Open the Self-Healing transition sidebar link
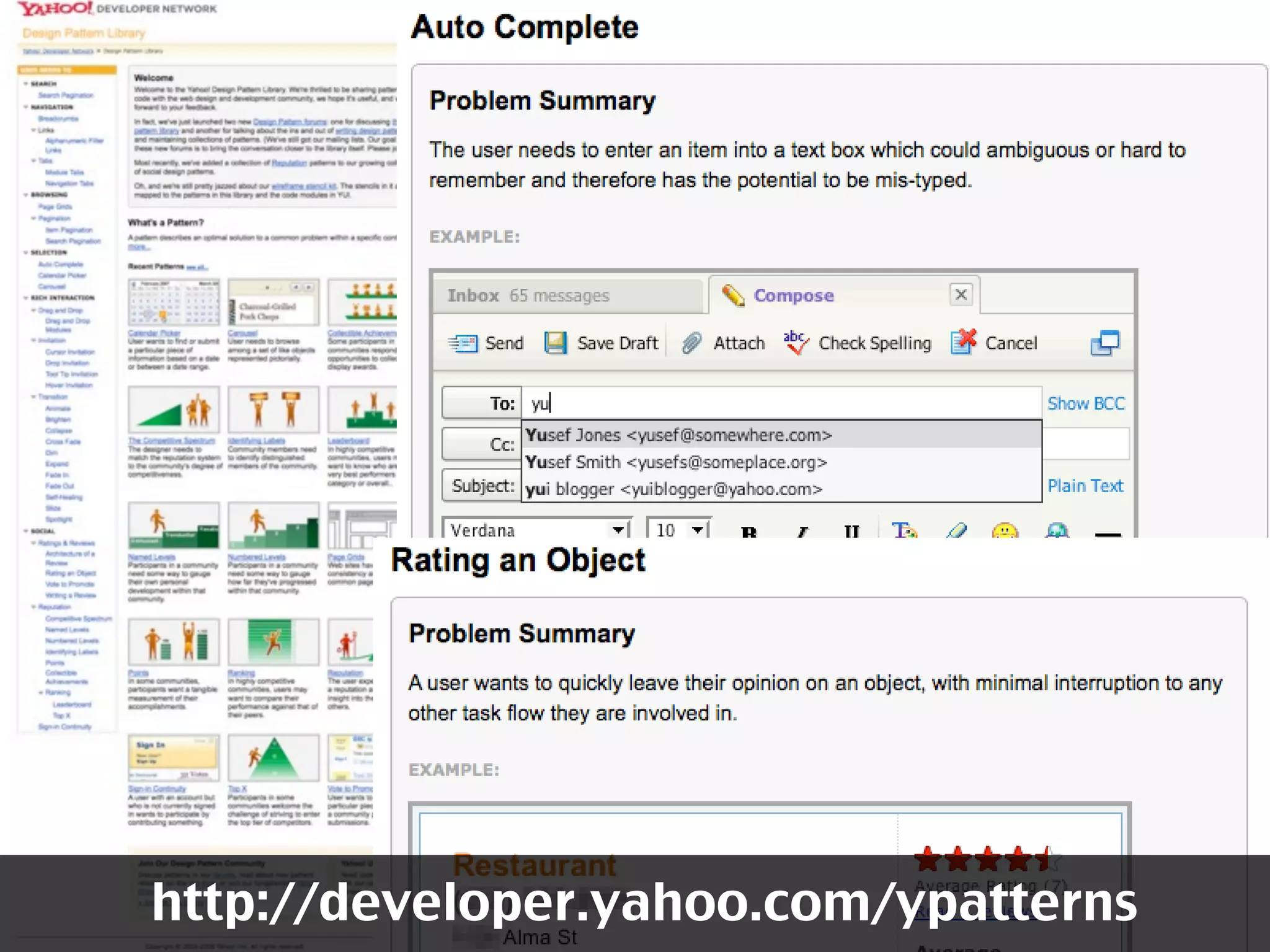Viewport: 1270px width, 952px height. (x=63, y=497)
